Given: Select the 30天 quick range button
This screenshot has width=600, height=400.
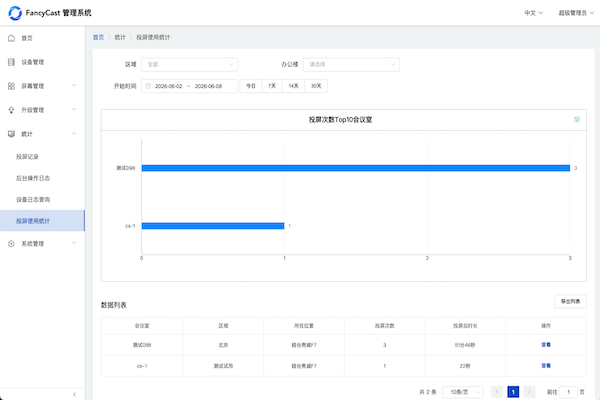Looking at the screenshot, I should (x=316, y=86).
